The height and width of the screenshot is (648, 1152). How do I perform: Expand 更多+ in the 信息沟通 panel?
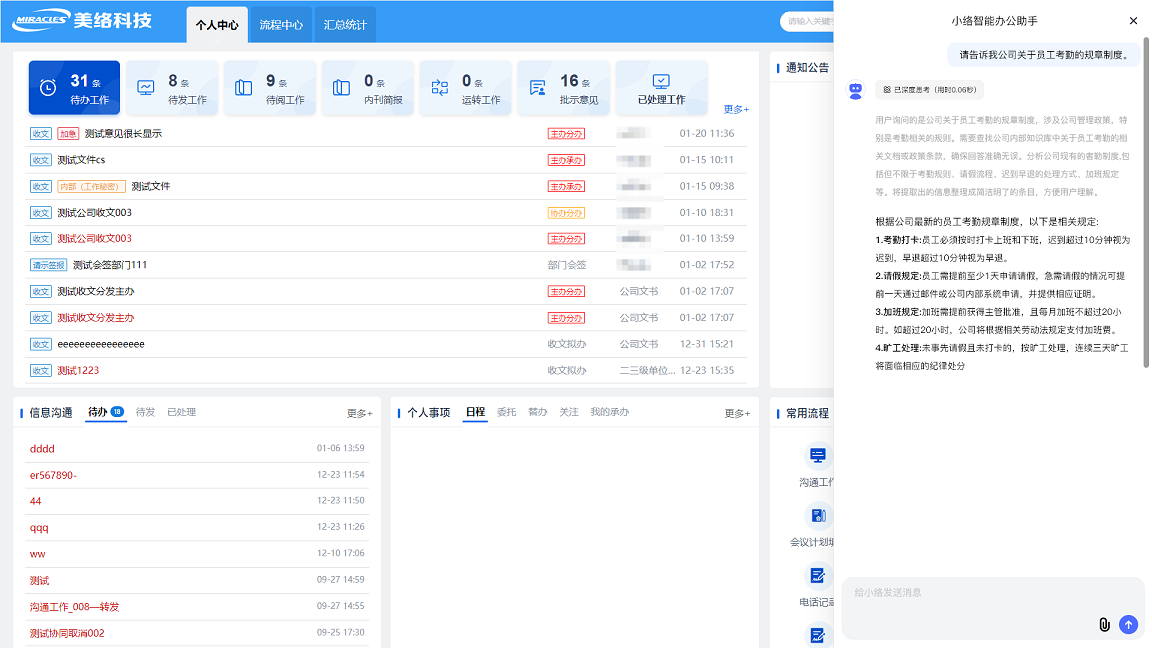[x=359, y=413]
